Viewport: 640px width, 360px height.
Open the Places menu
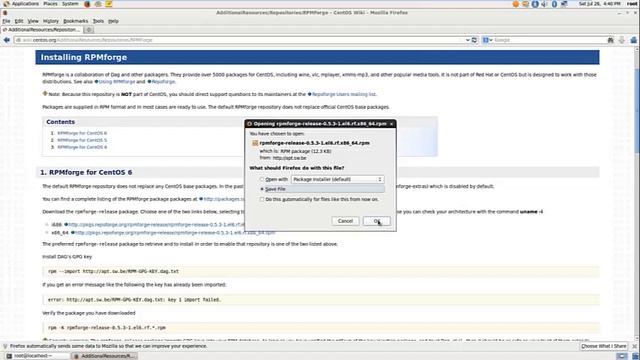(50, 4)
